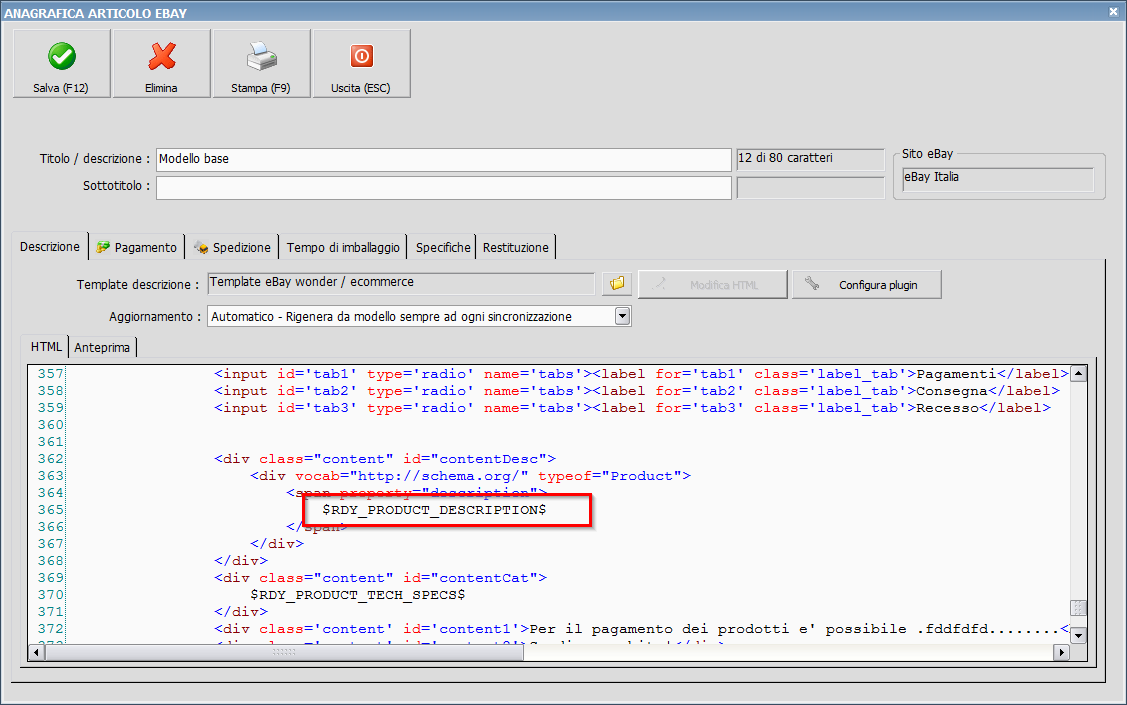This screenshot has width=1127, height=705.
Task: Select the Specifiche tab
Action: (443, 247)
